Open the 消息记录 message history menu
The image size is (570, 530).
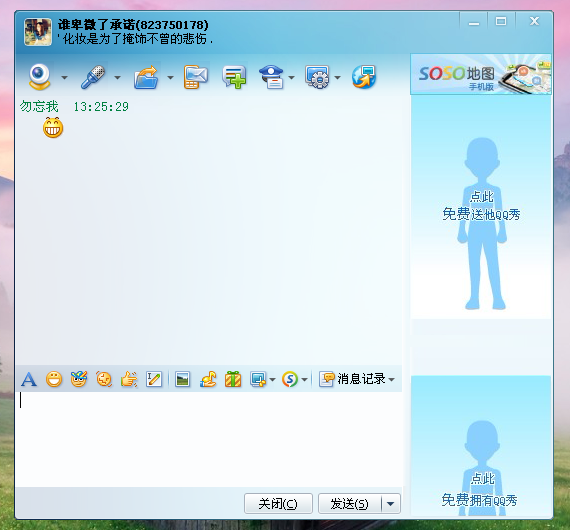pyautogui.click(x=357, y=379)
